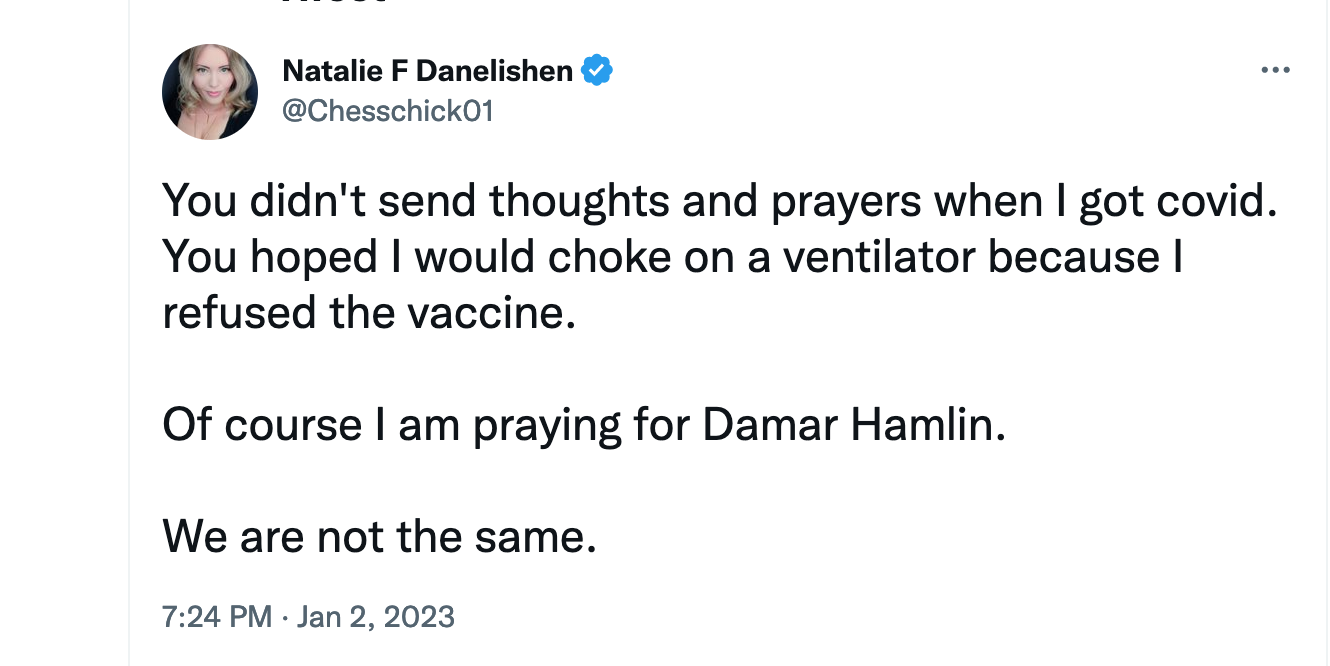The width and height of the screenshot is (1330, 666).
Task: Click the blue verified checkmark badge
Action: [597, 71]
